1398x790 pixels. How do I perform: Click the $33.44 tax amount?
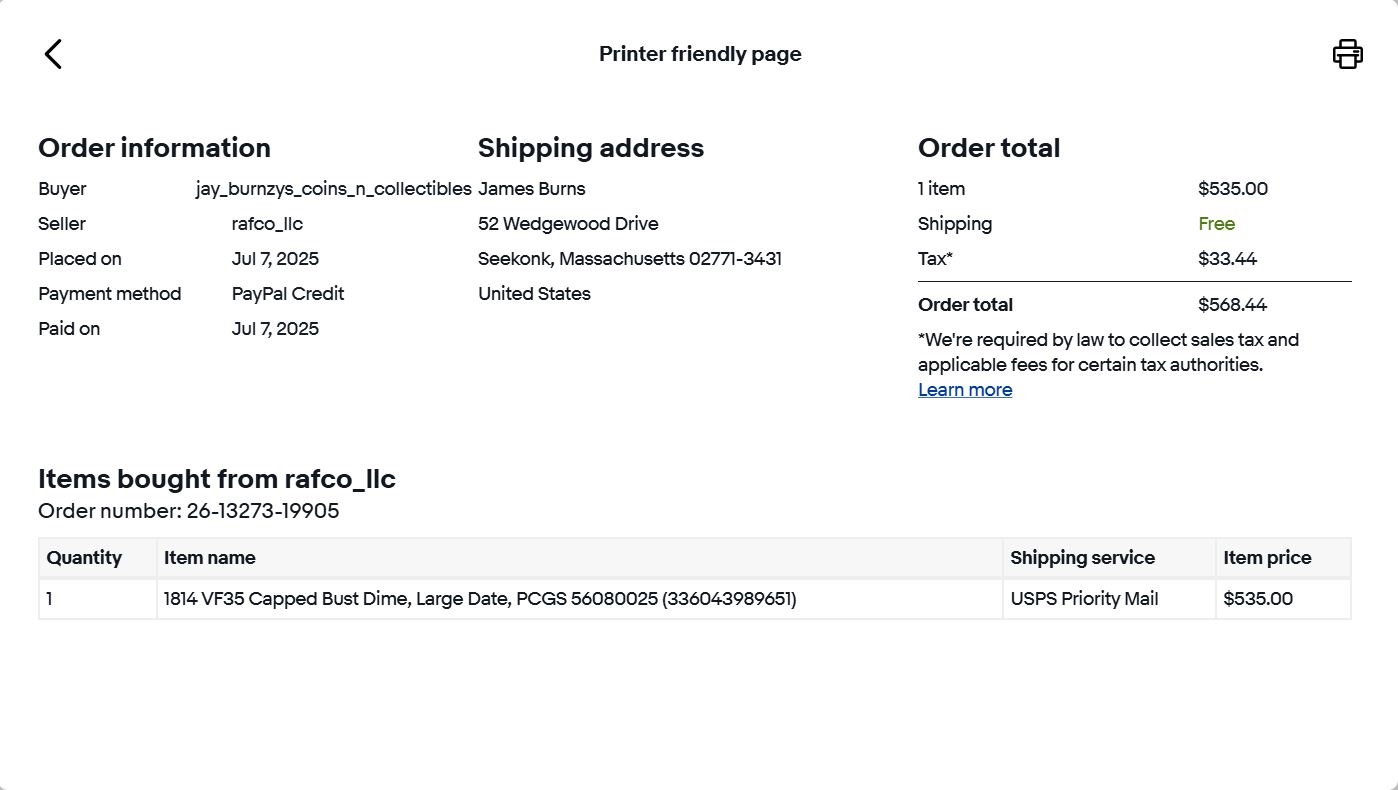pos(1227,259)
